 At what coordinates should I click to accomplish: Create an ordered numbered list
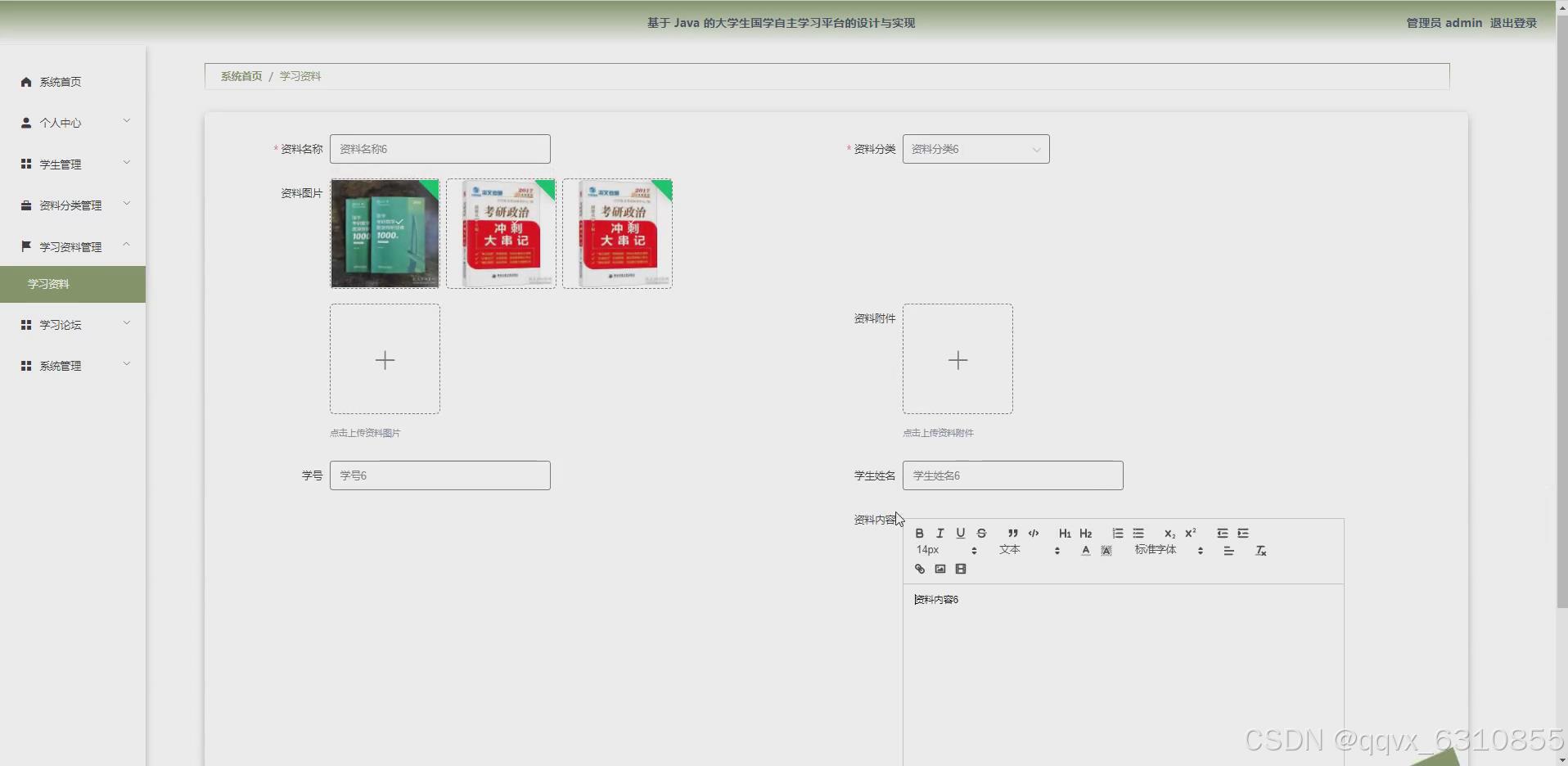(x=1117, y=534)
